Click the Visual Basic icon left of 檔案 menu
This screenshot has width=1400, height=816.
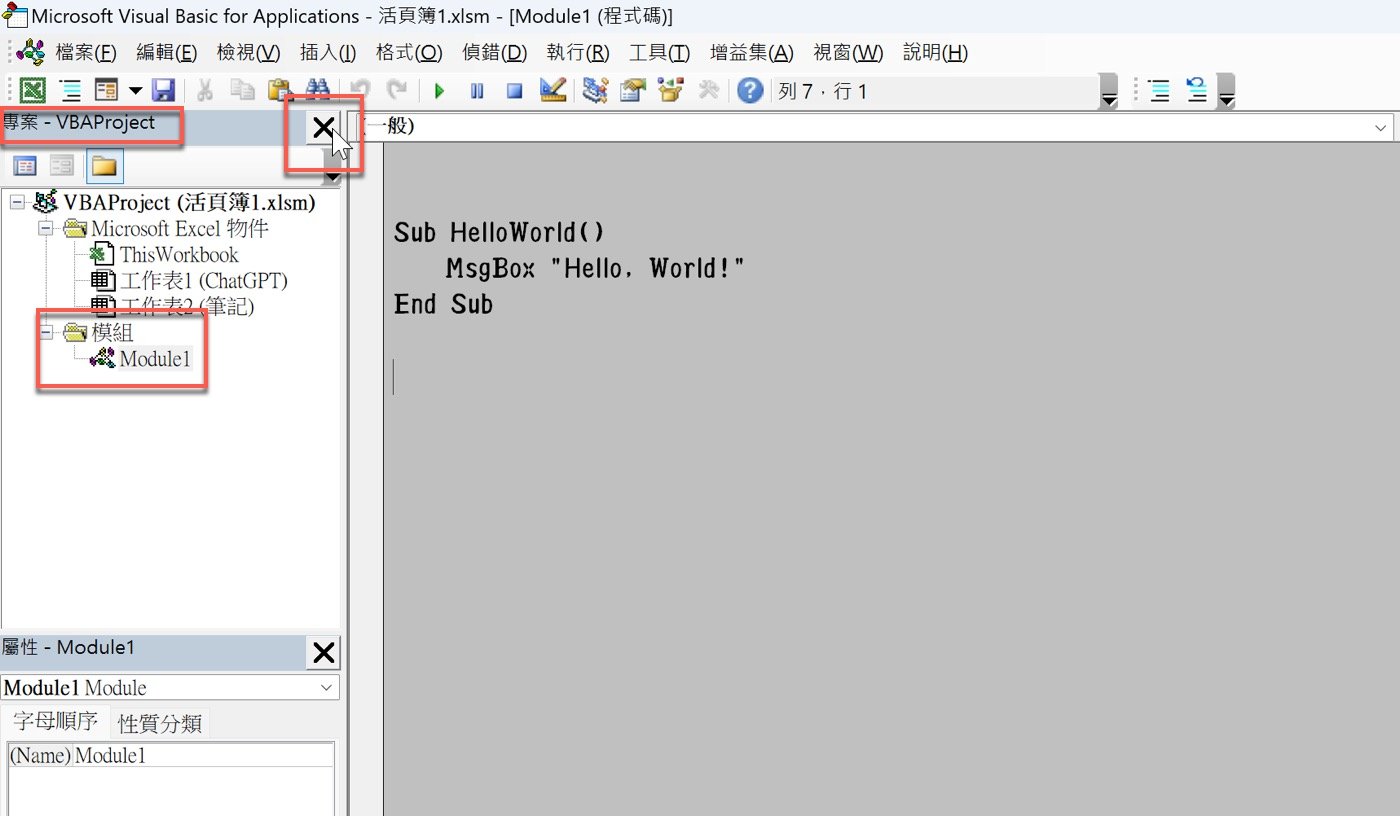(x=30, y=52)
